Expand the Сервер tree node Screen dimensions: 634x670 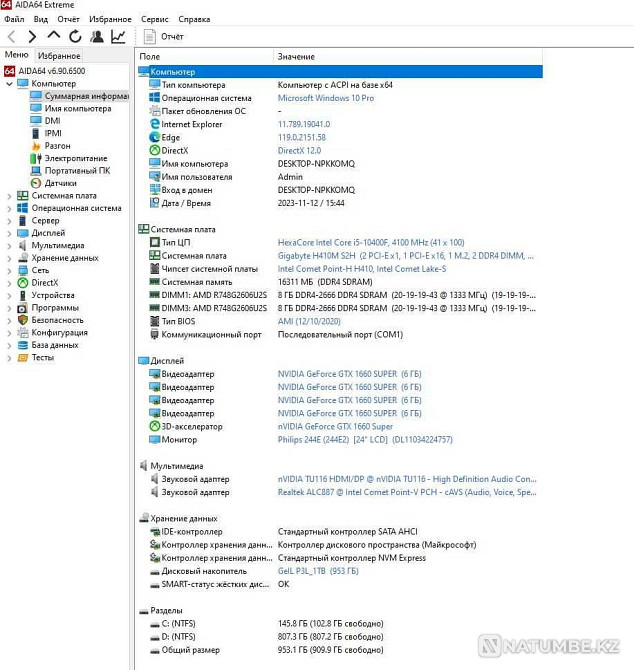9,221
